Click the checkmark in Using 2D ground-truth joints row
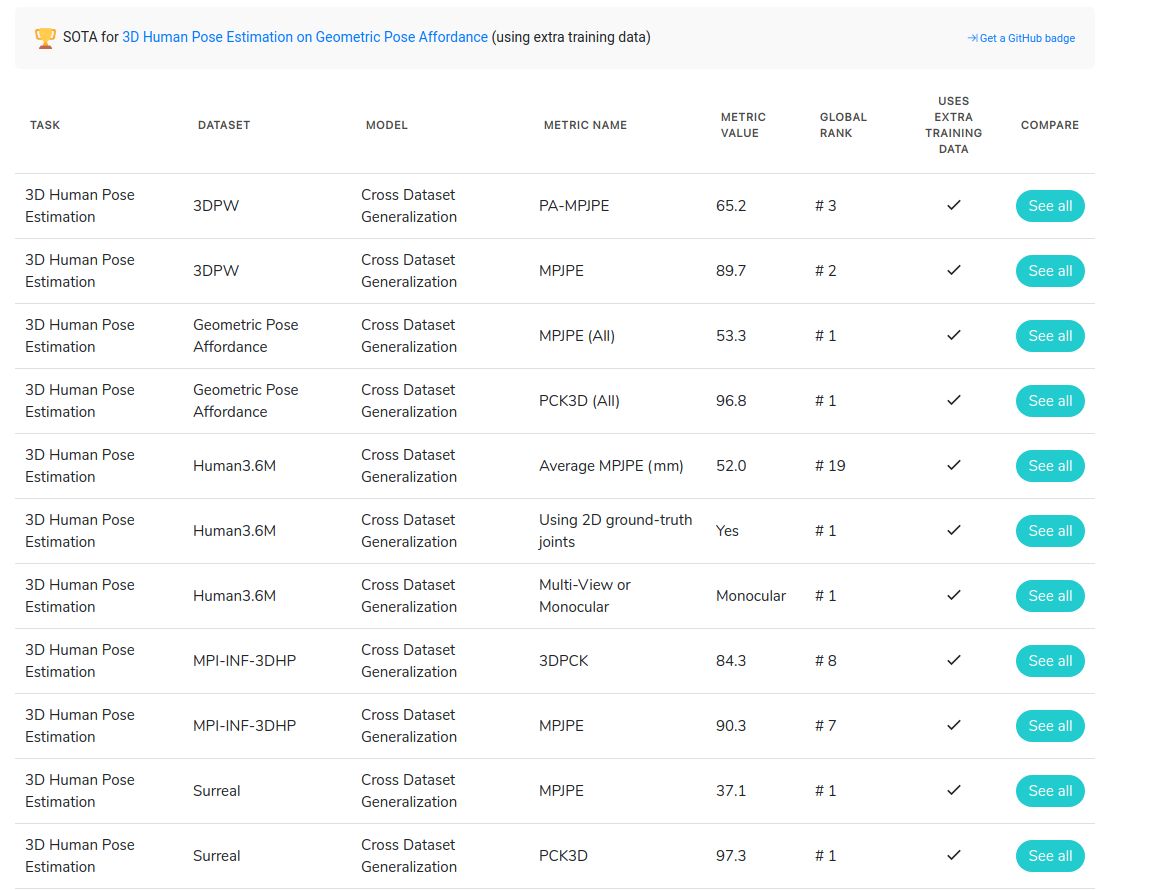 (954, 531)
